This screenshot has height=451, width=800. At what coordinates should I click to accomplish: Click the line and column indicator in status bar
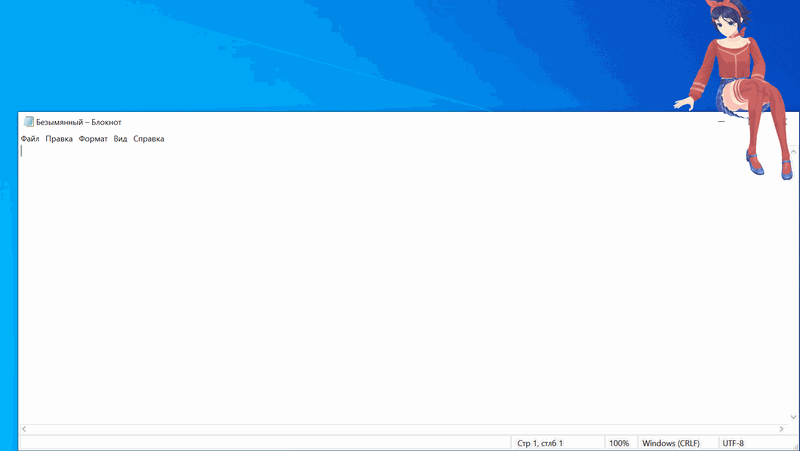541,443
